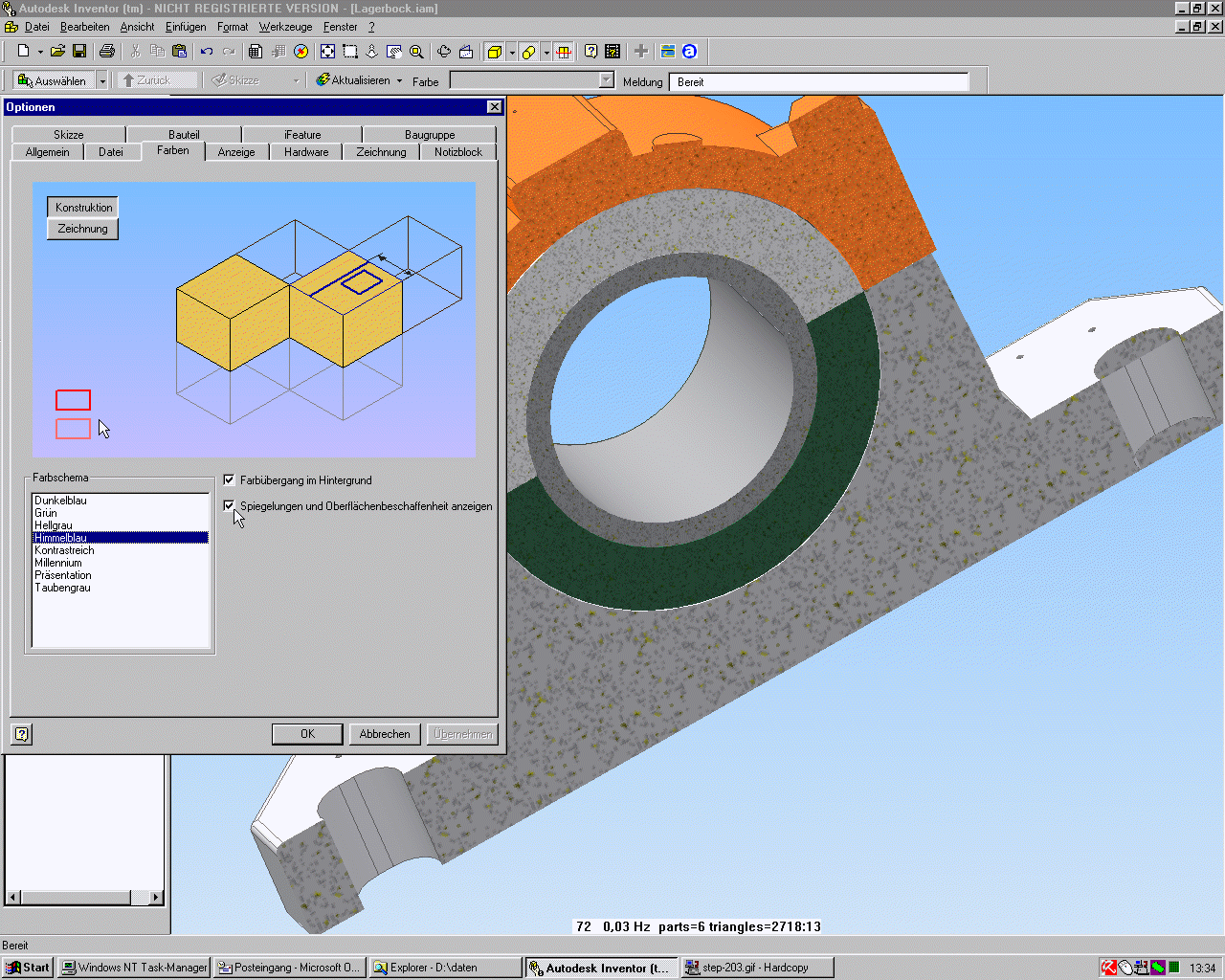Click the Save diskette icon
The width and height of the screenshot is (1225, 980).
[79, 52]
